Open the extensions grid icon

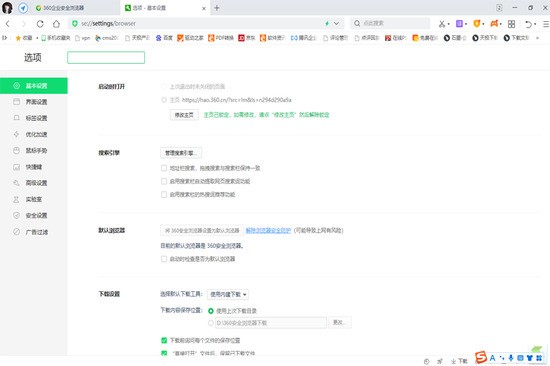click(511, 24)
